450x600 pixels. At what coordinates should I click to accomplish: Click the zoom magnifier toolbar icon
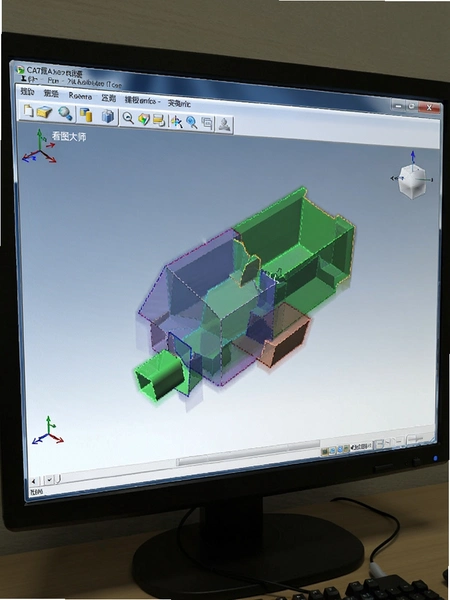(128, 118)
